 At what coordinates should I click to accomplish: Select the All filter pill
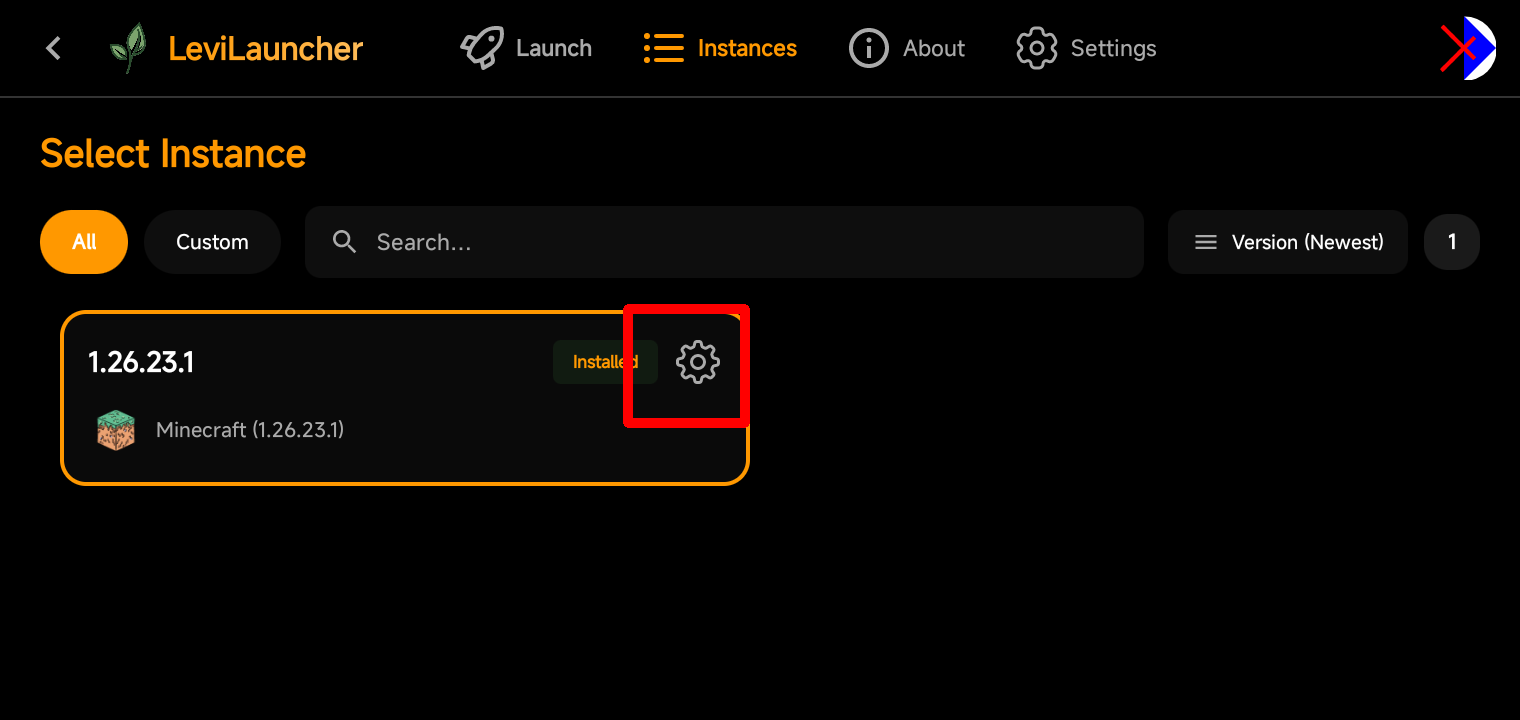point(84,242)
